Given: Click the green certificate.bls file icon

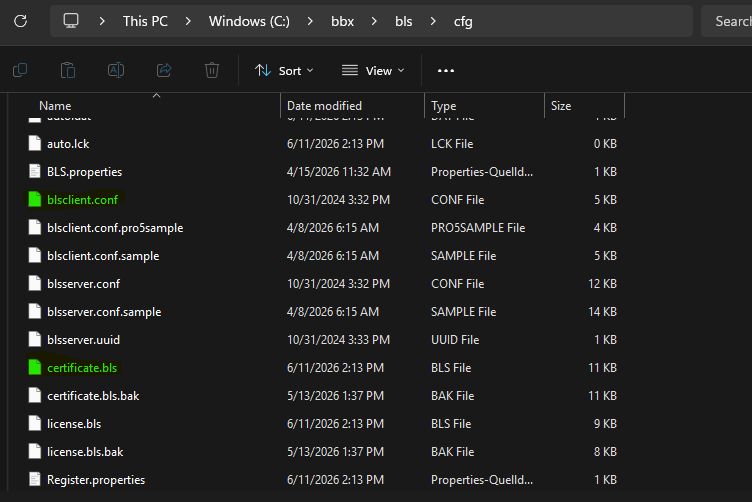Looking at the screenshot, I should pos(35,367).
